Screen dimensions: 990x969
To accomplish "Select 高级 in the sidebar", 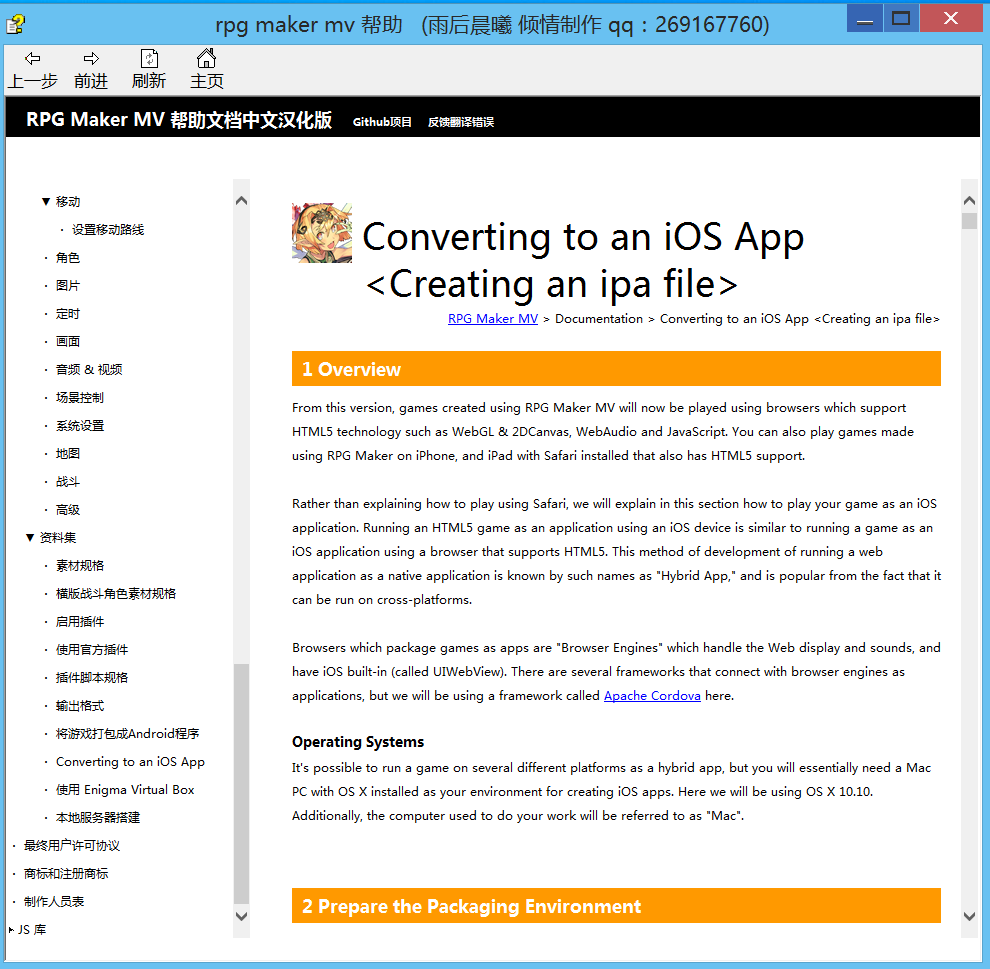I will 68,509.
